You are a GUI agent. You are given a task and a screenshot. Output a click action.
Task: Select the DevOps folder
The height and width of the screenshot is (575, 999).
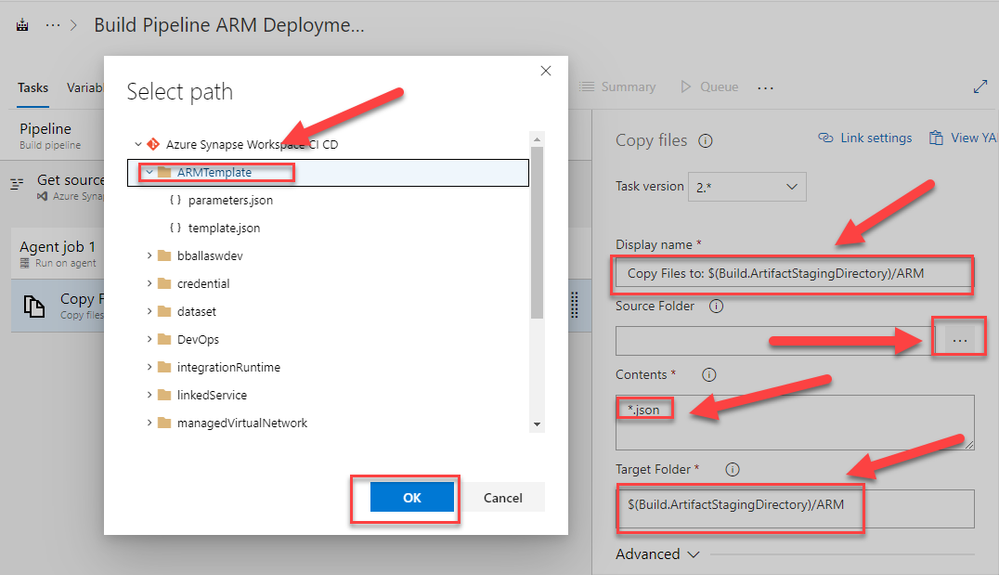[198, 339]
